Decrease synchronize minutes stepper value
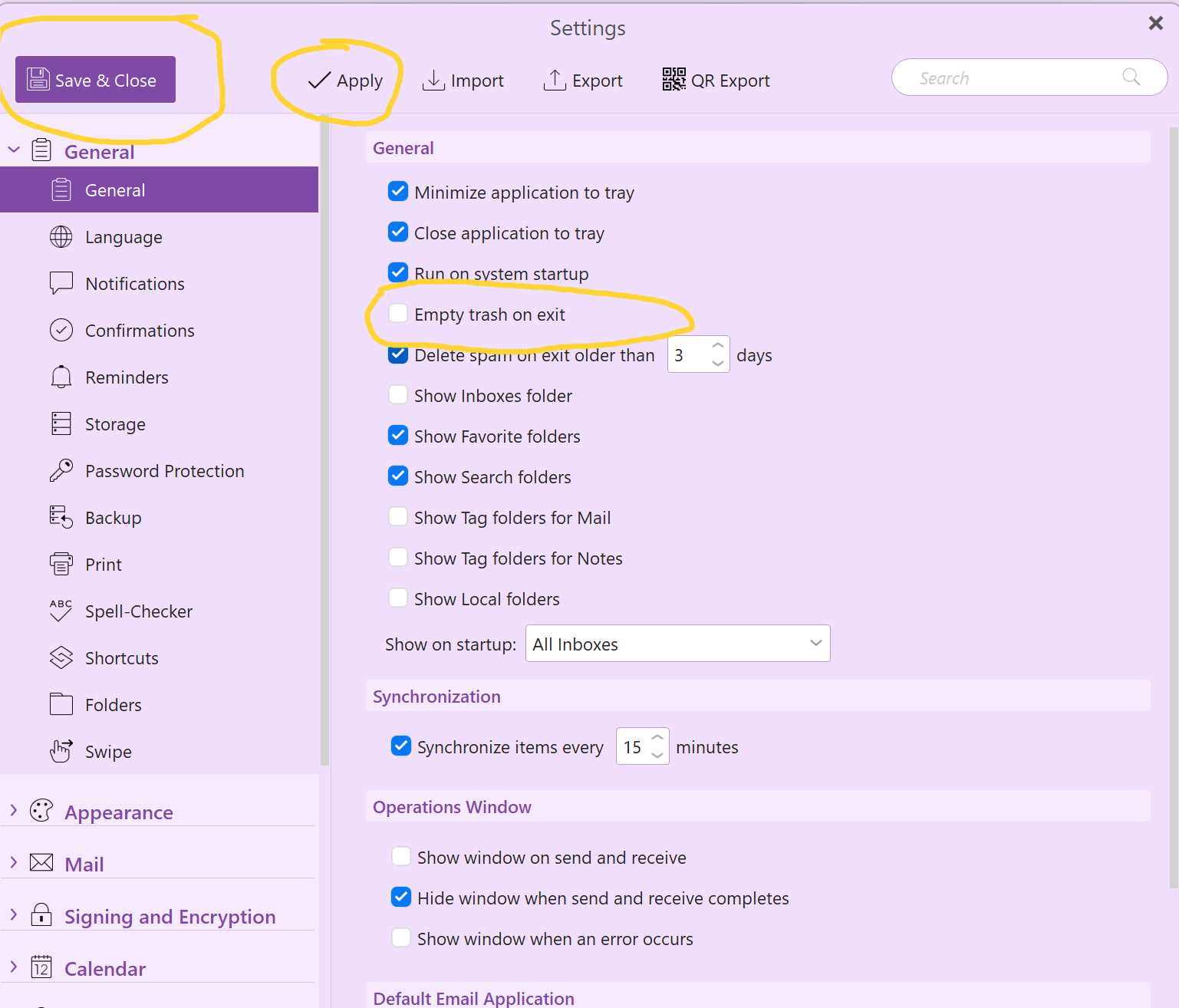Screen dimensions: 1179x1008 (x=657, y=756)
